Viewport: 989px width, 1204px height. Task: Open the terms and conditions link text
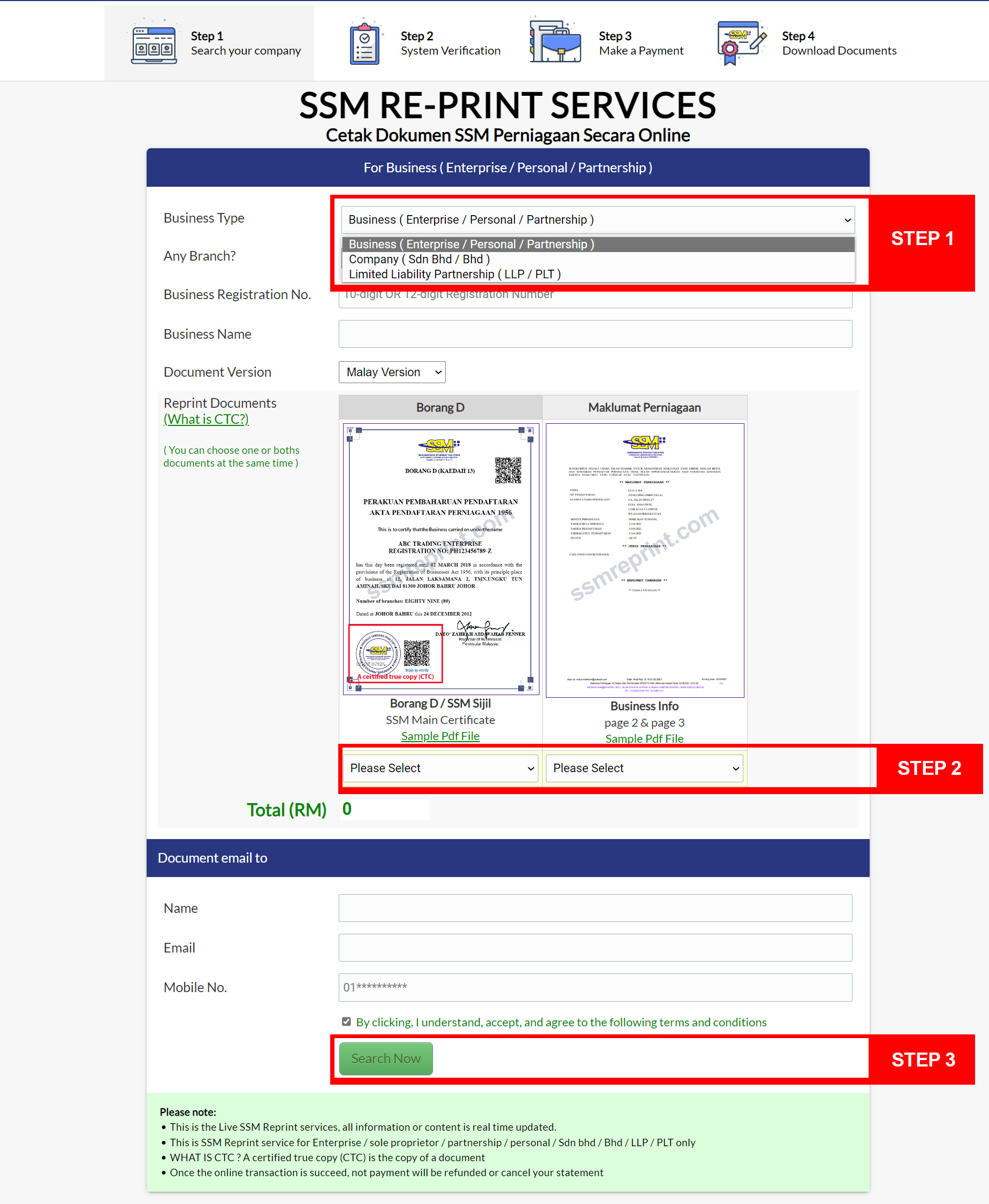point(561,1022)
